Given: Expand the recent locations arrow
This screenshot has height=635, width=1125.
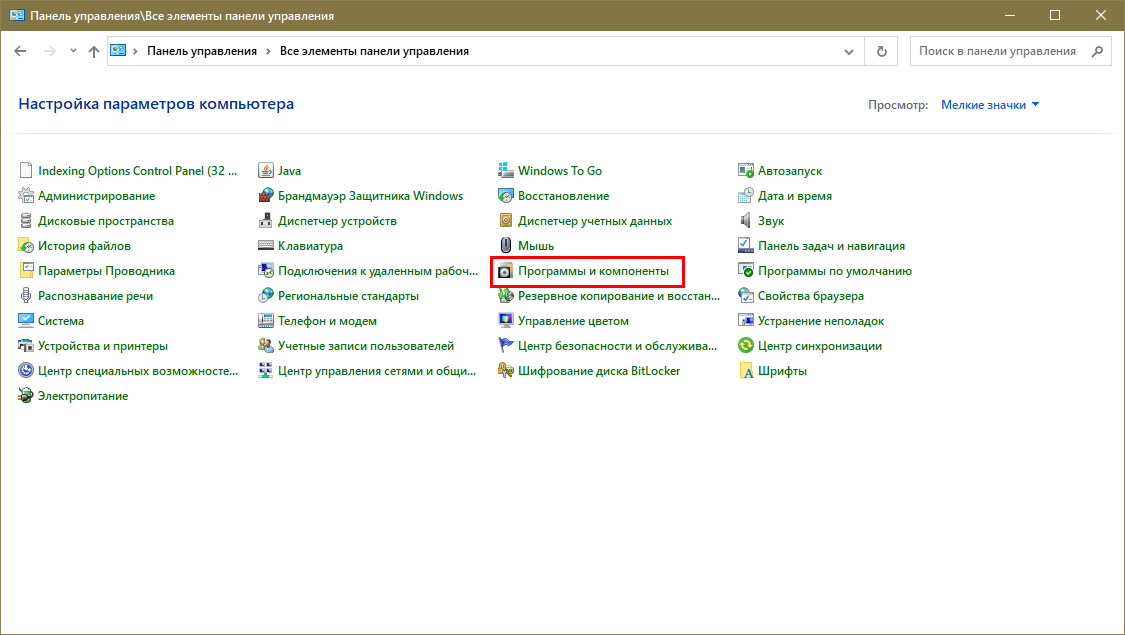Looking at the screenshot, I should 73,51.
